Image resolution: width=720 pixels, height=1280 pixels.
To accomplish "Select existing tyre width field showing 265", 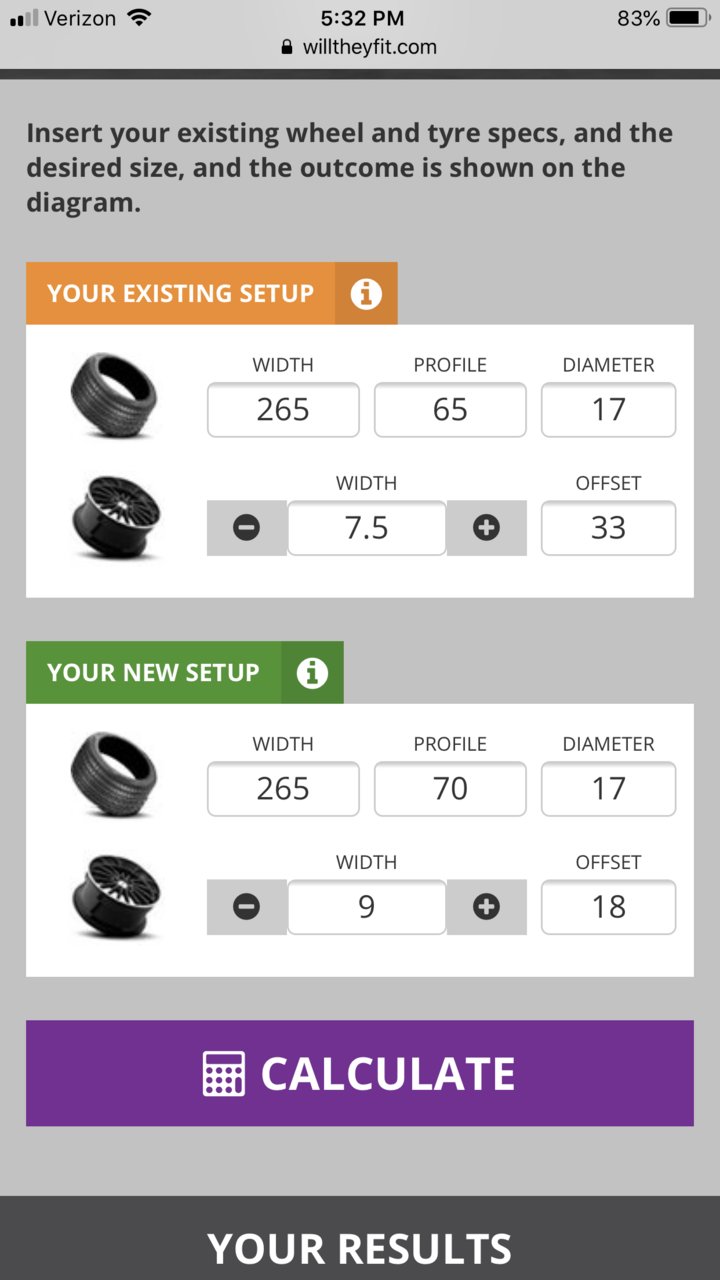I will pos(283,410).
